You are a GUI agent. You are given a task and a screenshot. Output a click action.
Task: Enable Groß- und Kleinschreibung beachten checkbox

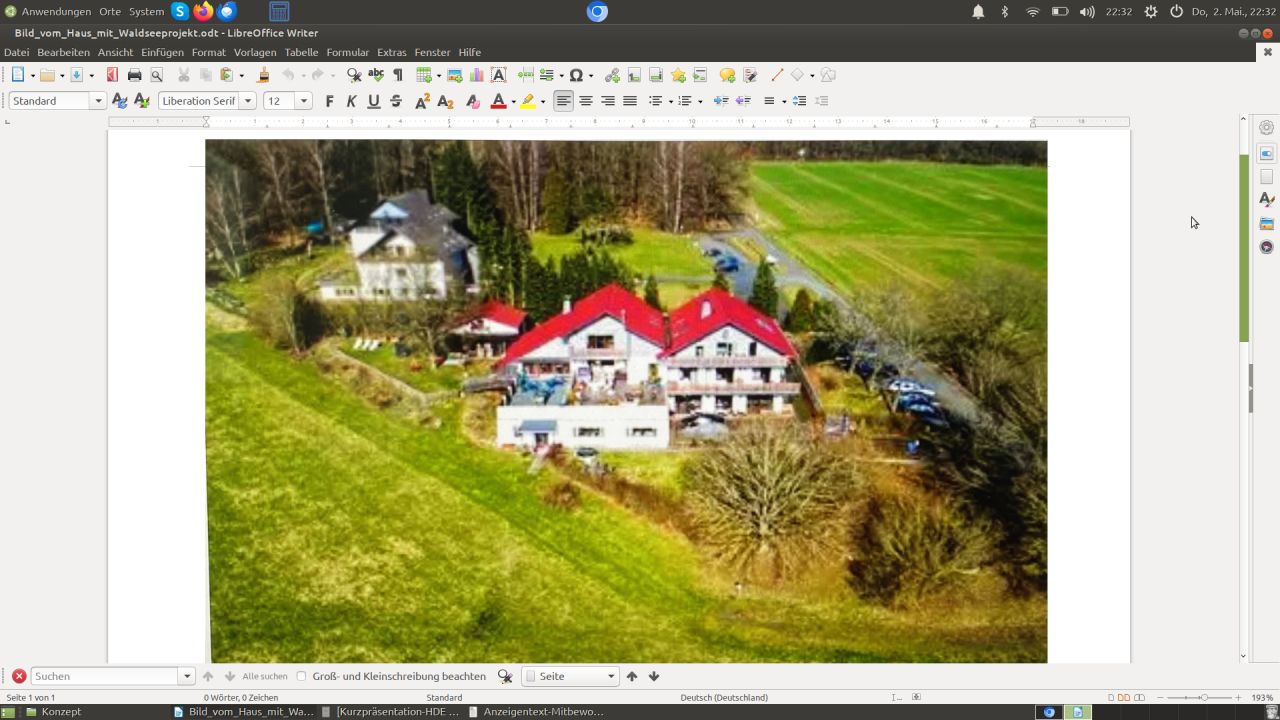click(x=301, y=676)
